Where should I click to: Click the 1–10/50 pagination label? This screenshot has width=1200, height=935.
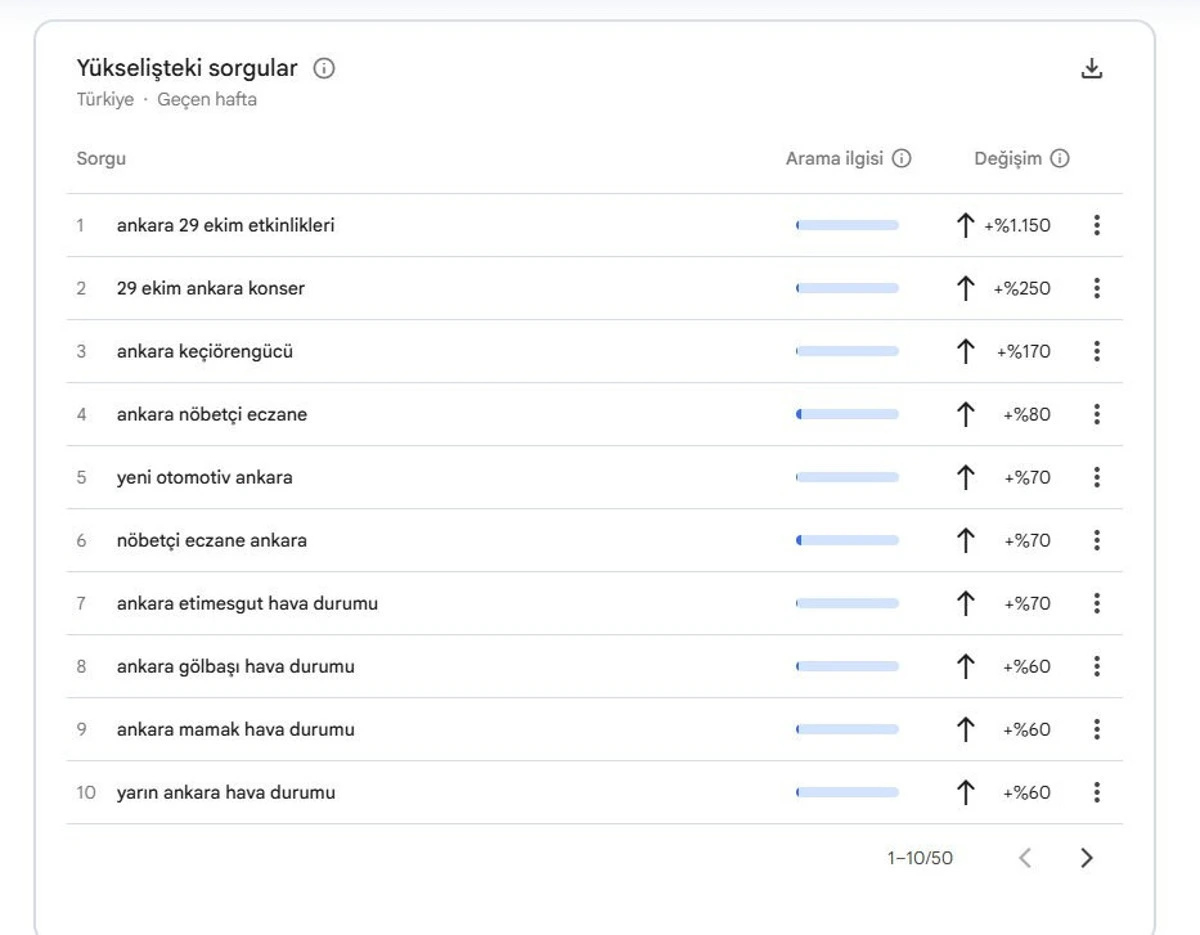click(x=920, y=858)
